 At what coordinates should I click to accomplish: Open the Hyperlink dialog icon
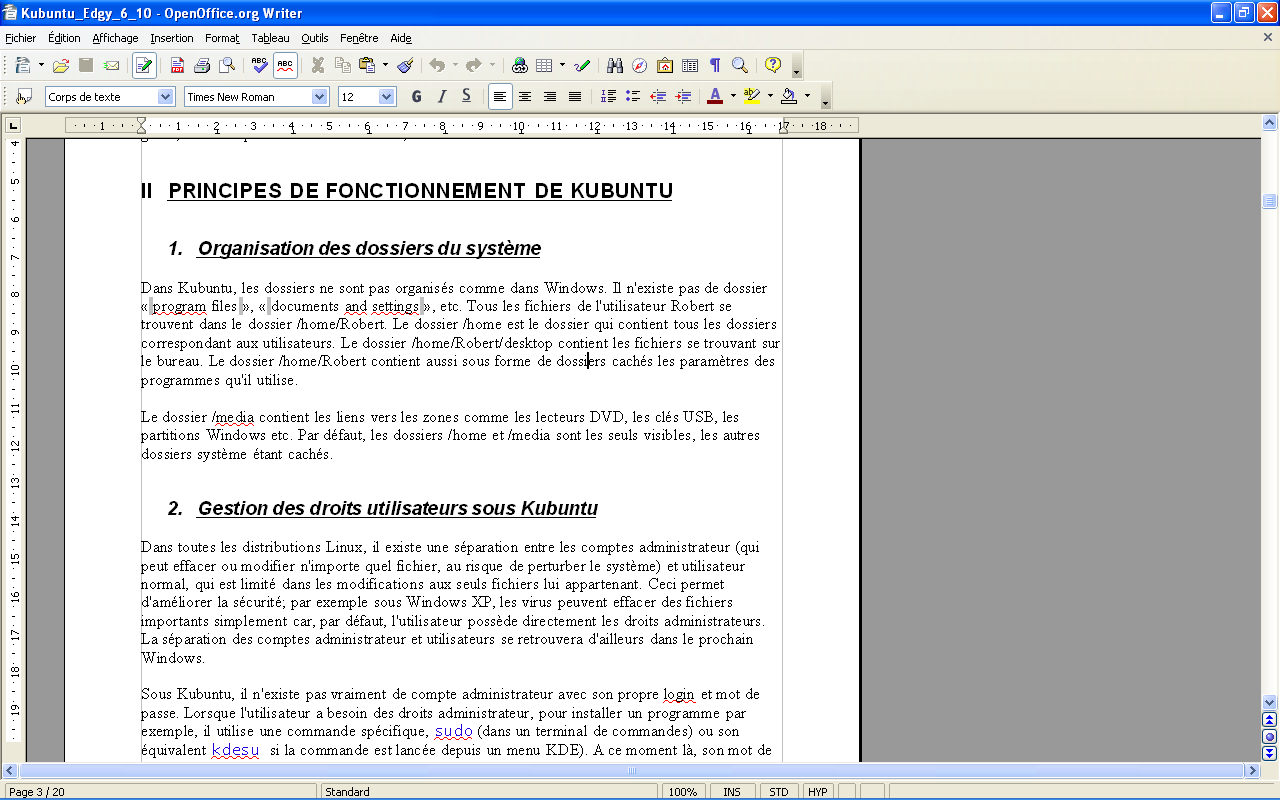click(519, 65)
